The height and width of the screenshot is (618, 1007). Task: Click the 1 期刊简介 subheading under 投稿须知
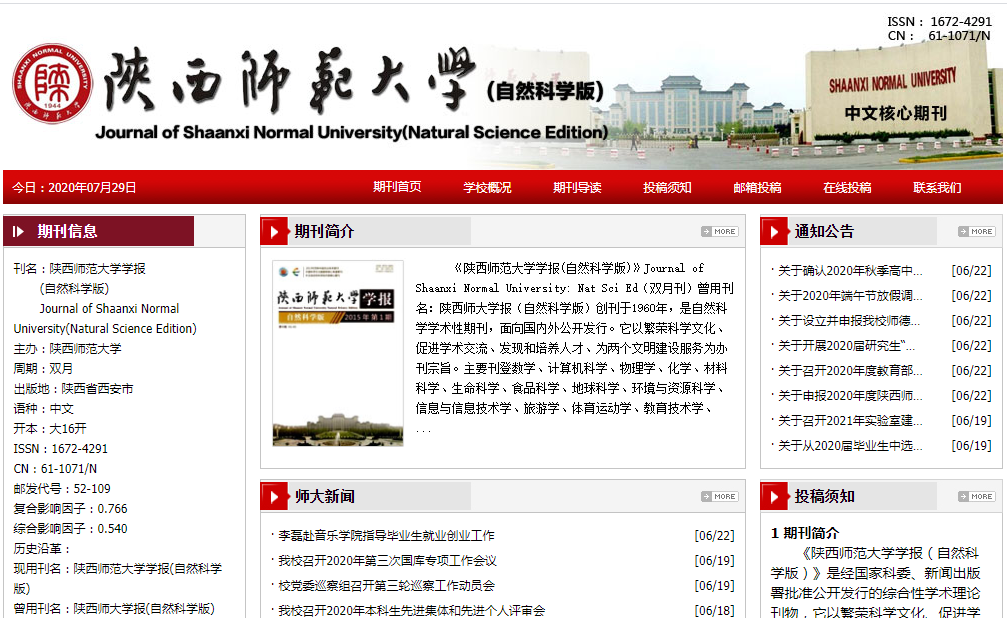tap(805, 533)
